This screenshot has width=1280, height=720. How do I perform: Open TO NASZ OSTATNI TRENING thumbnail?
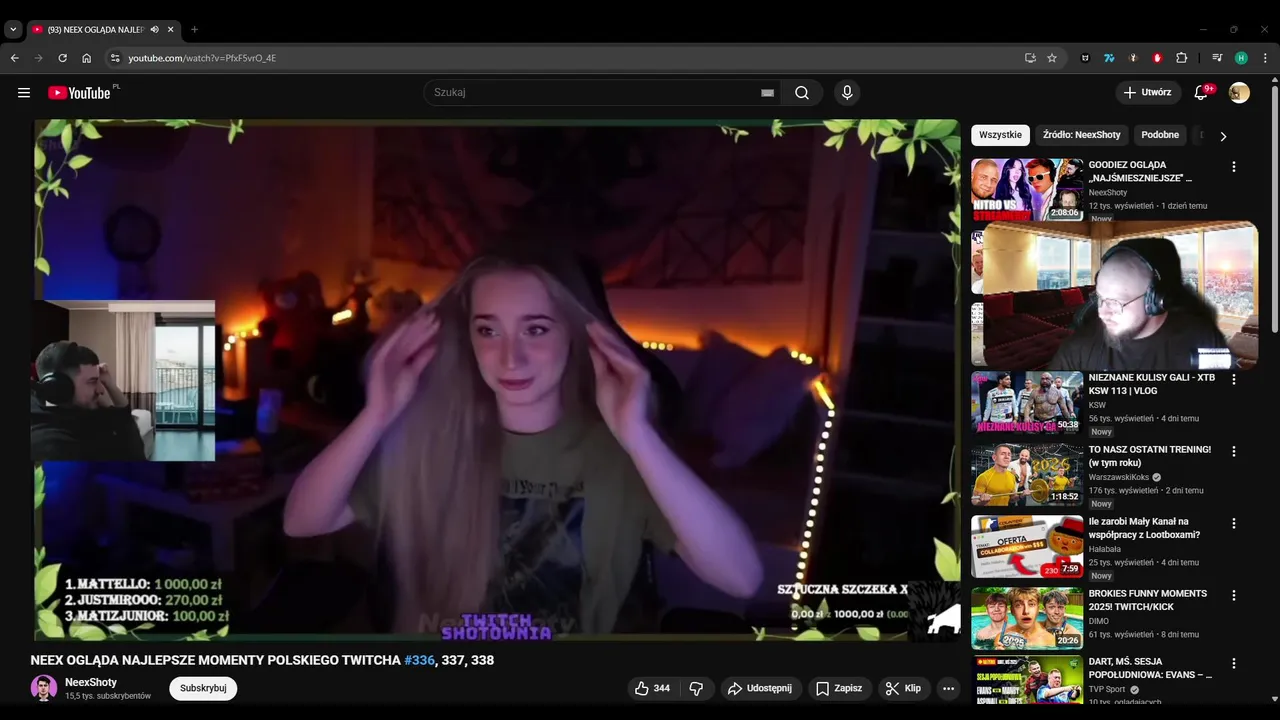tap(1027, 474)
